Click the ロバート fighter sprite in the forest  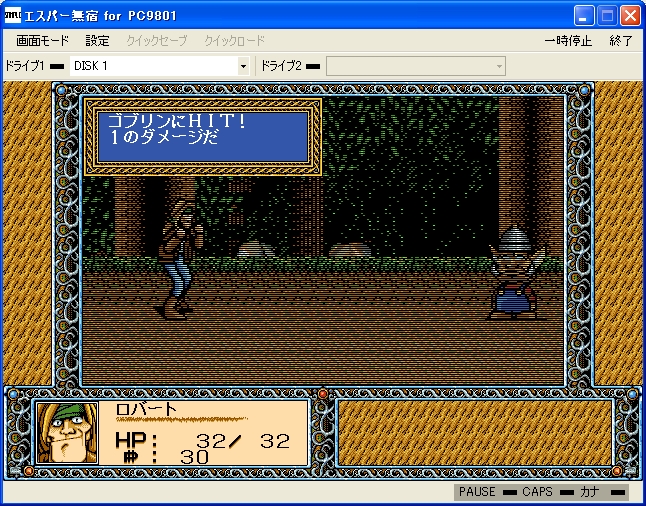point(179,260)
